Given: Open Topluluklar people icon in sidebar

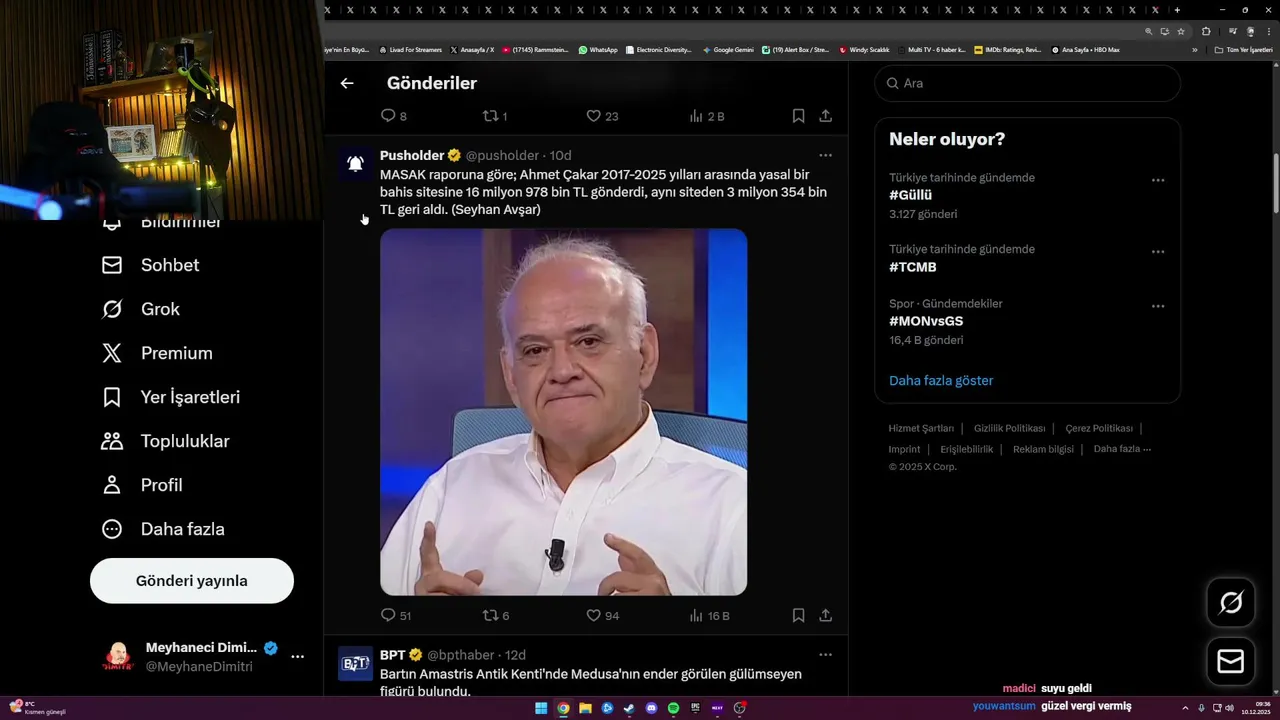Looking at the screenshot, I should pyautogui.click(x=112, y=441).
